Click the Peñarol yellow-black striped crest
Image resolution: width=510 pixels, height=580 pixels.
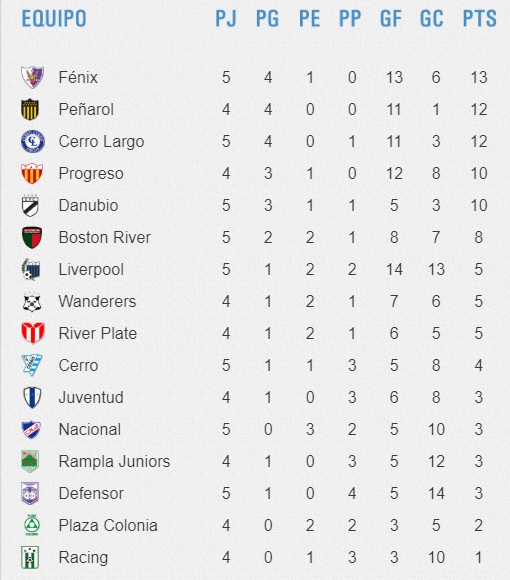30,109
